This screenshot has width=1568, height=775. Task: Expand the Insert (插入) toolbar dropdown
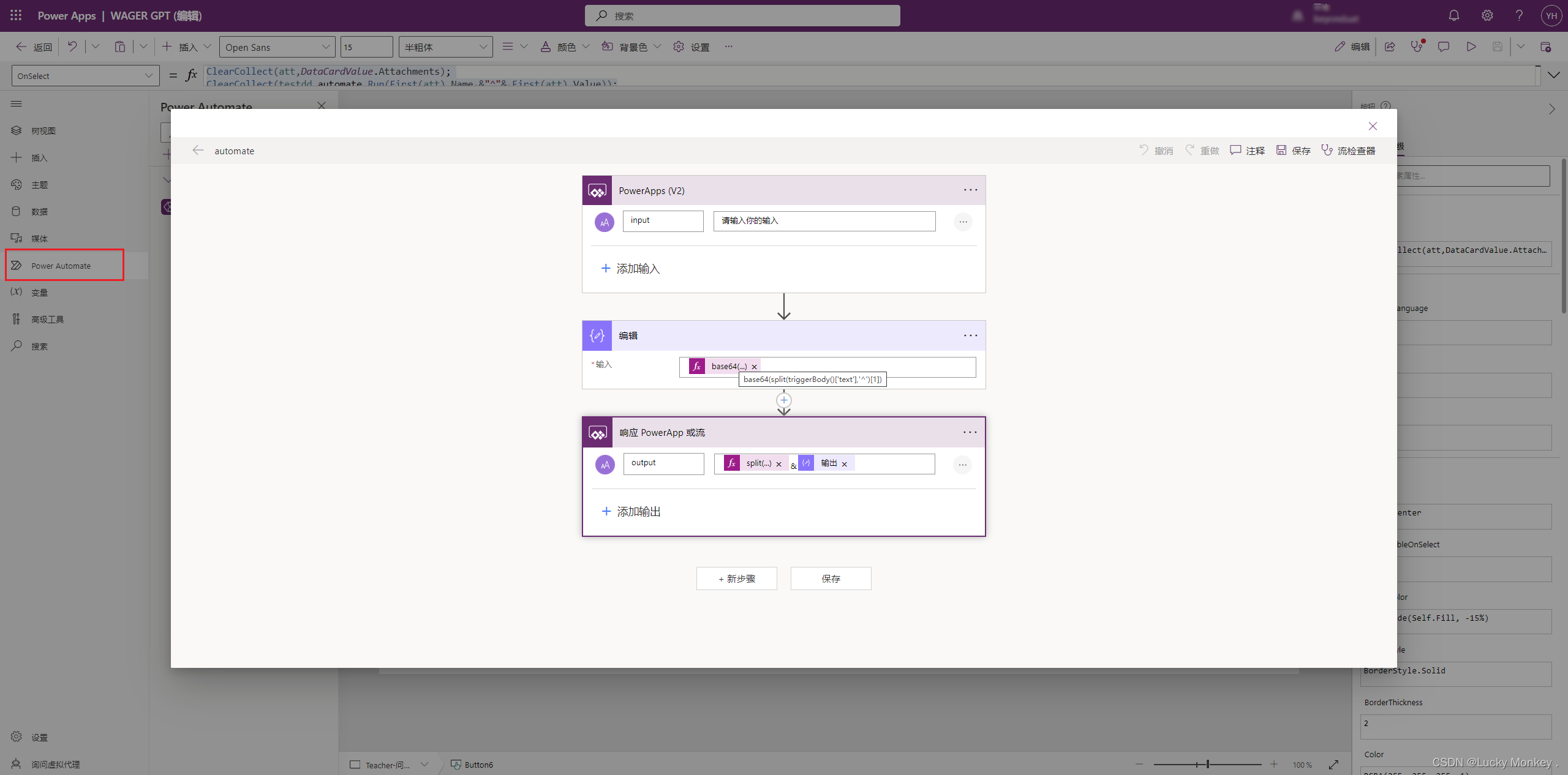coord(207,47)
